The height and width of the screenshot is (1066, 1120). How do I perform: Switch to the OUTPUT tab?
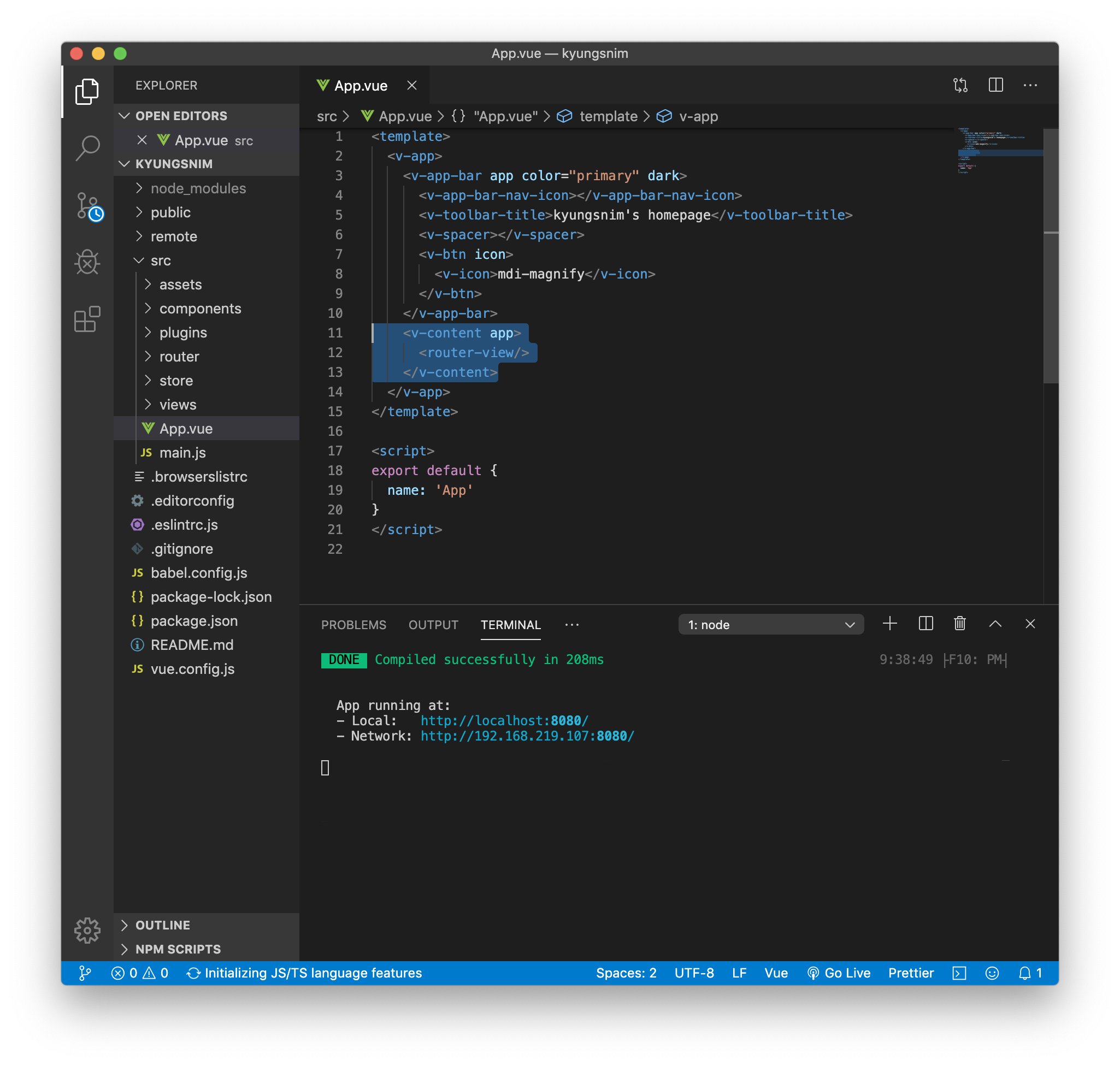tap(433, 625)
